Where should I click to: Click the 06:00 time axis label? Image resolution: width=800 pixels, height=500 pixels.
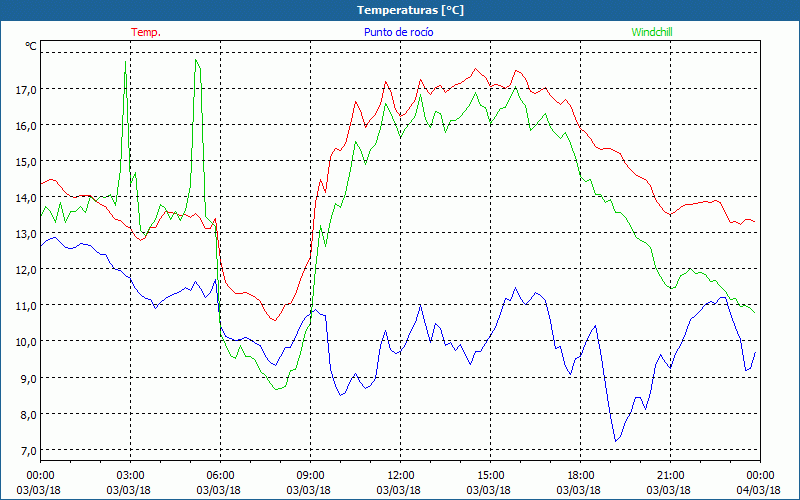point(220,476)
